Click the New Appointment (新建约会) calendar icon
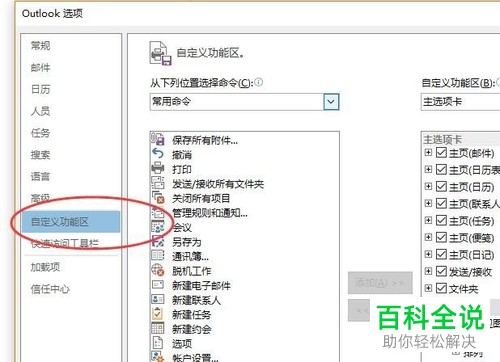 point(158,329)
